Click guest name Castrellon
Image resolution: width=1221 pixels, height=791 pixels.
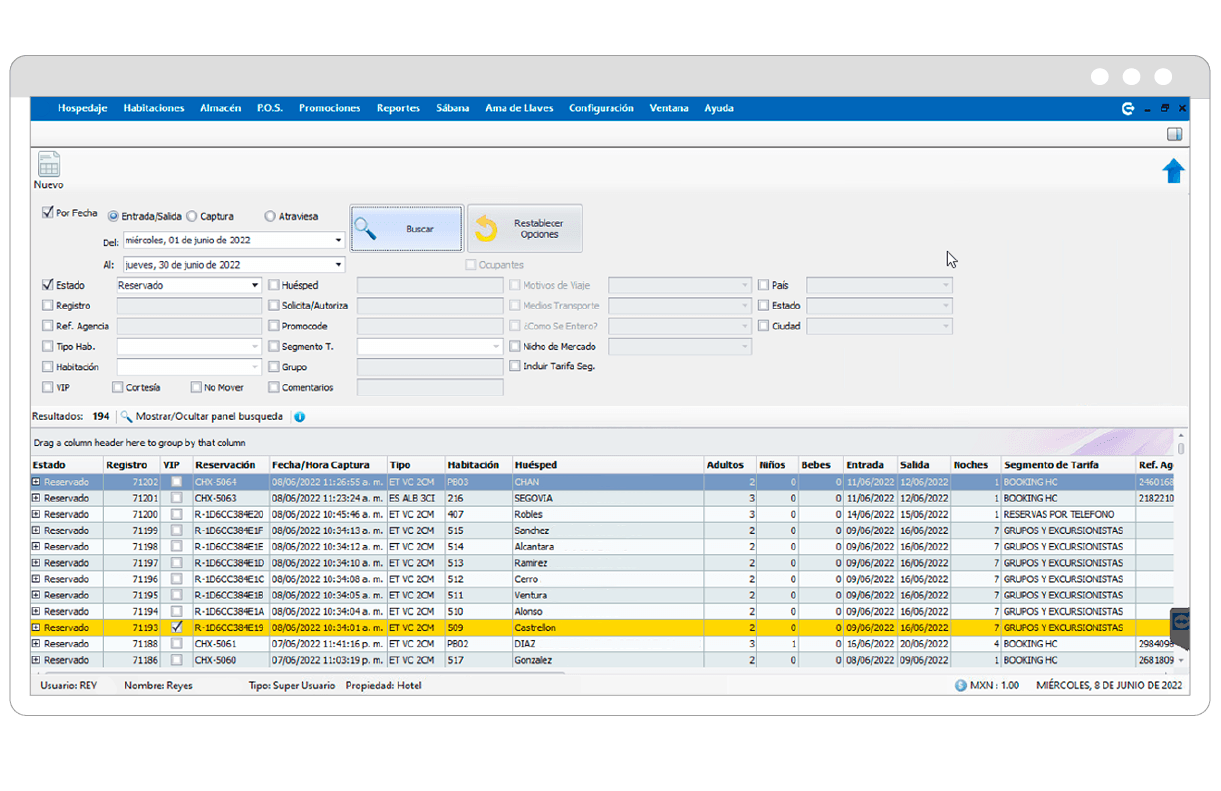(x=535, y=628)
